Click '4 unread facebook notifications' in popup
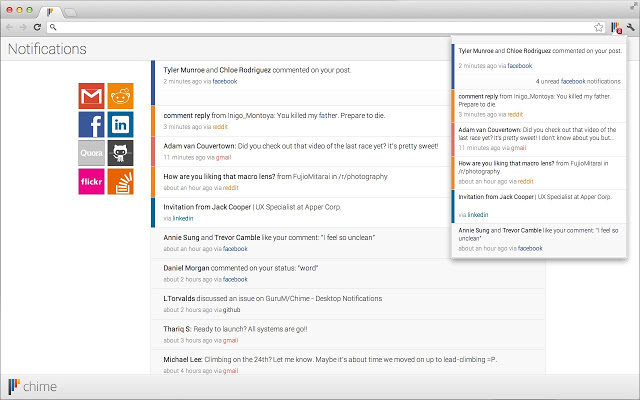Screen dimensions: 640x400 [578, 81]
